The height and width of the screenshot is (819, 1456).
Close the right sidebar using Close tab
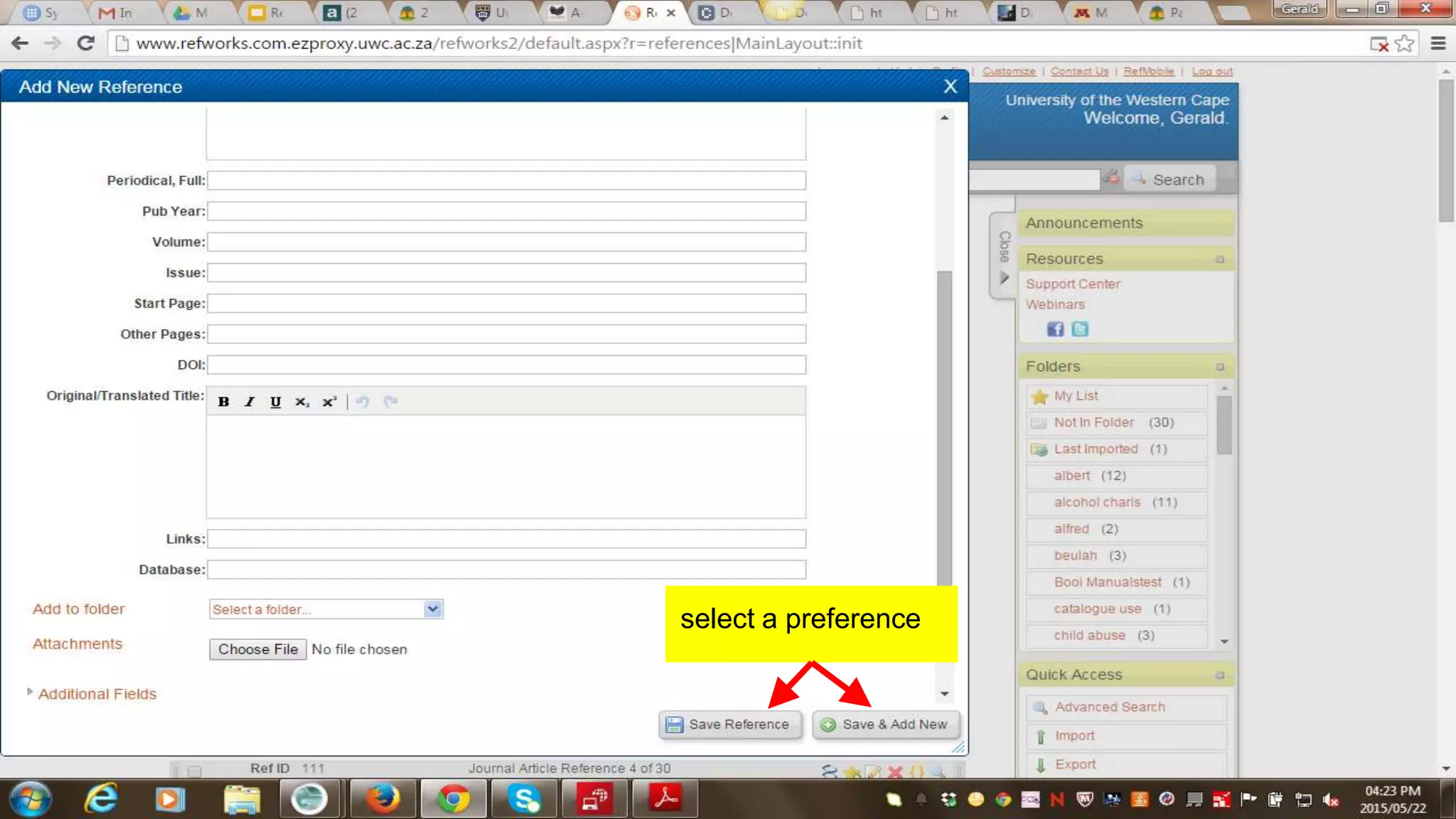click(x=1003, y=256)
